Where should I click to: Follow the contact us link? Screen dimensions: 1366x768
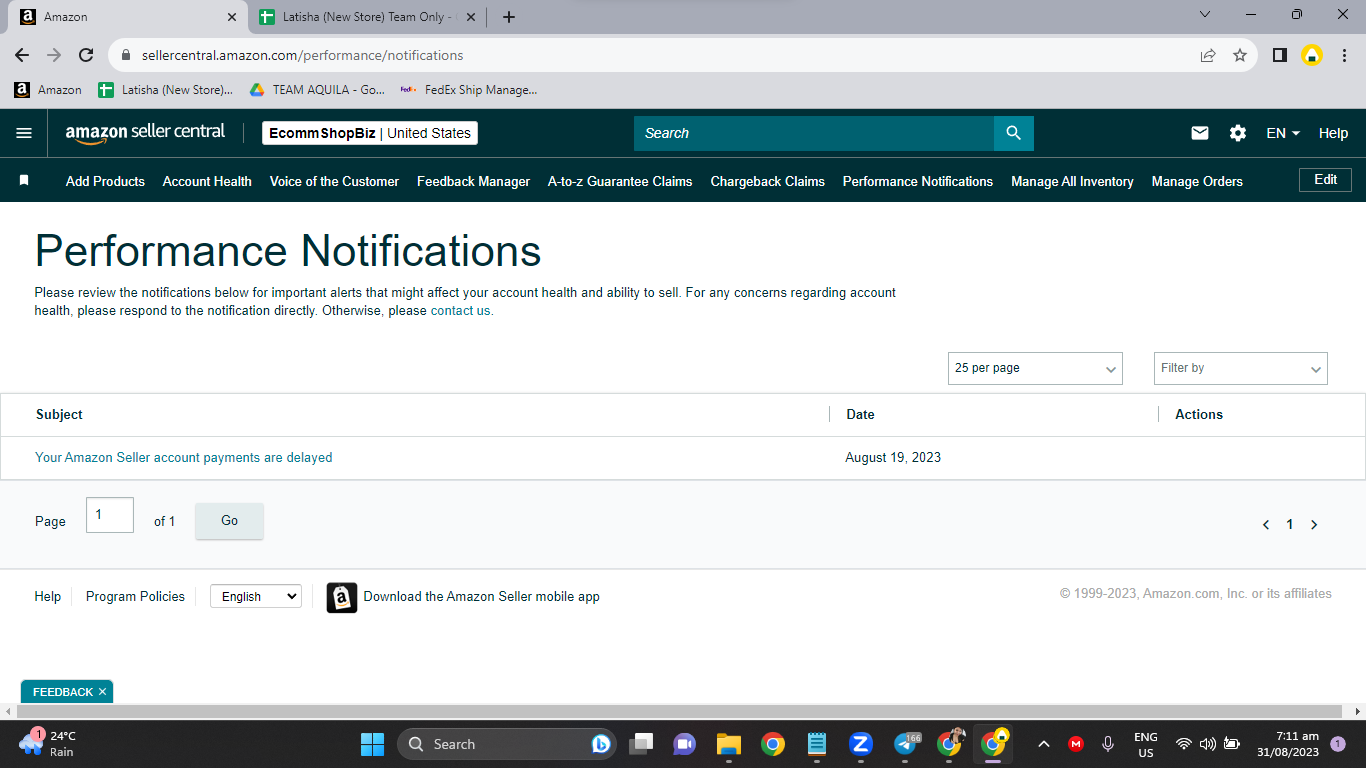(461, 311)
